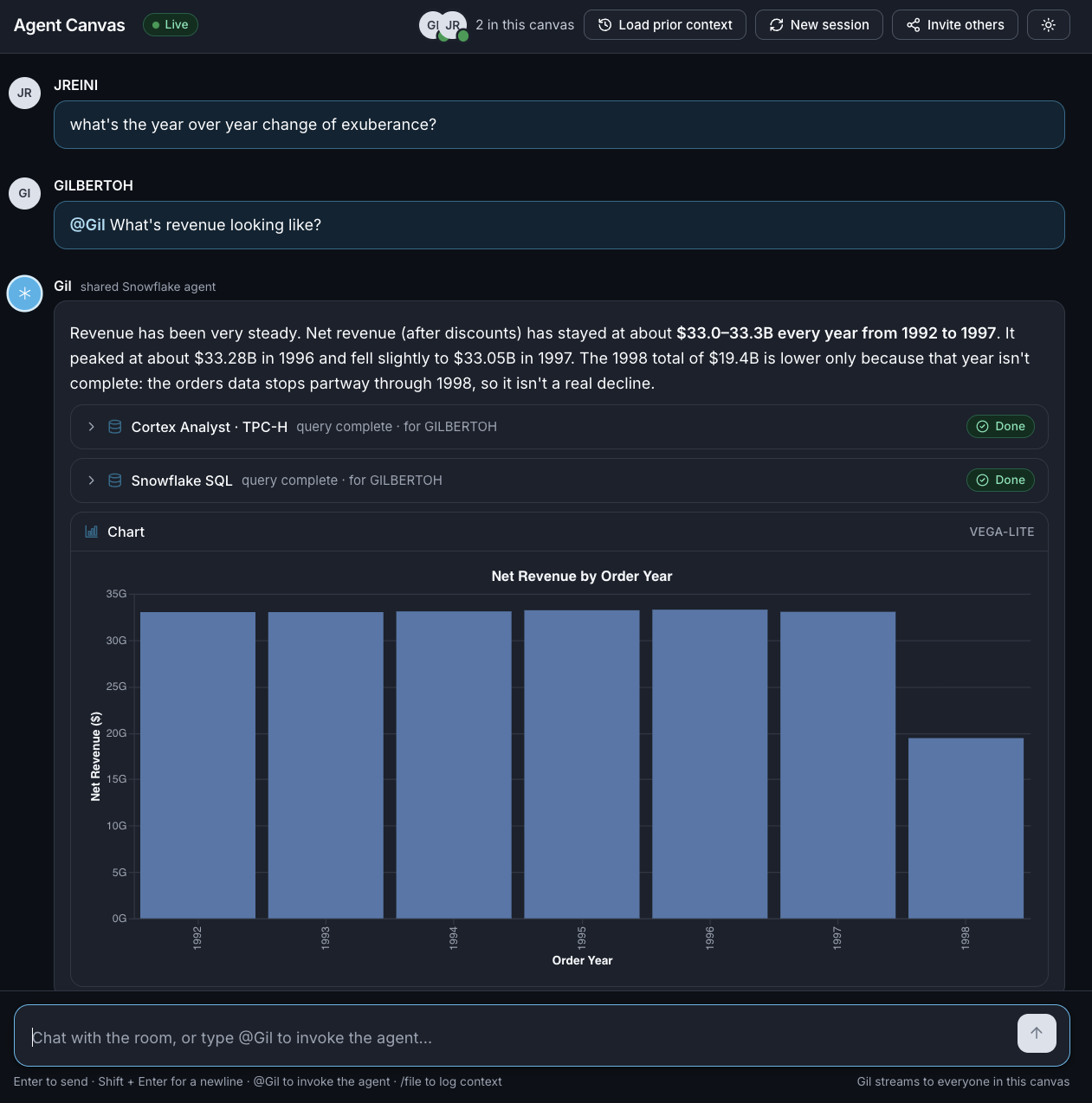Click the Cortex Analyst · TPC-H label
The height and width of the screenshot is (1103, 1092).
coord(209,427)
